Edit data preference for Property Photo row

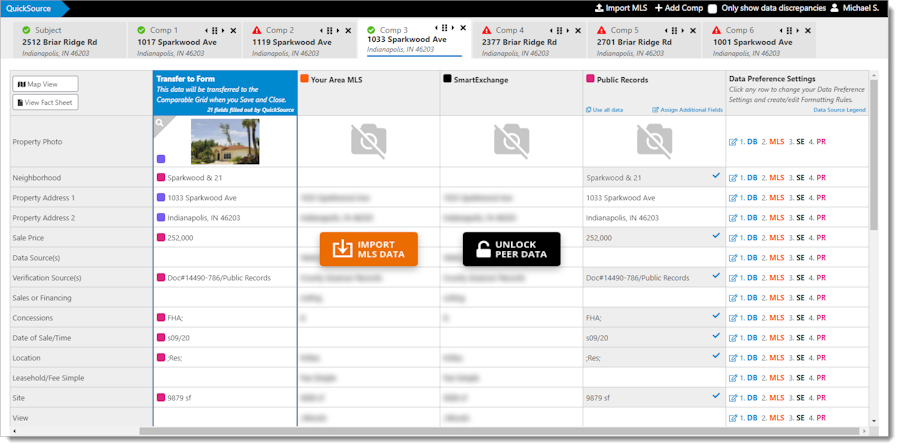tap(733, 142)
